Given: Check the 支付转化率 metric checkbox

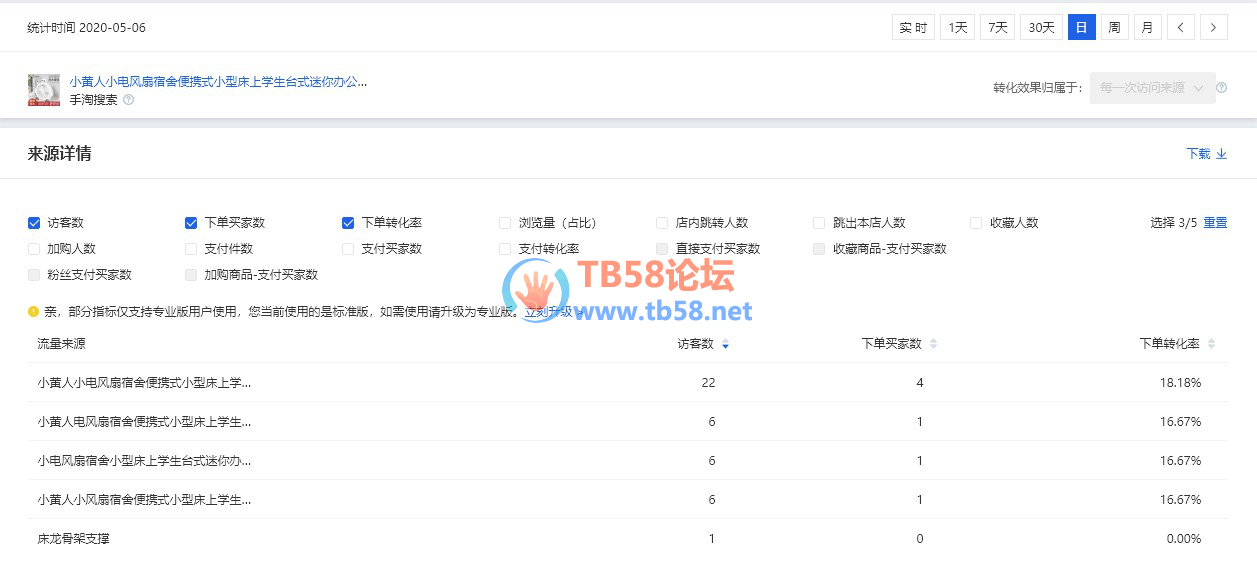Looking at the screenshot, I should click(x=505, y=249).
